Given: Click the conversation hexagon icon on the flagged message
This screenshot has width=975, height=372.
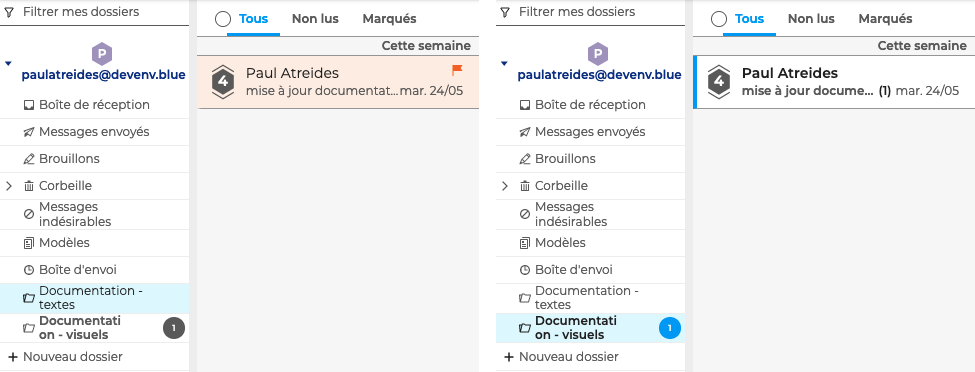Looking at the screenshot, I should 223,82.
